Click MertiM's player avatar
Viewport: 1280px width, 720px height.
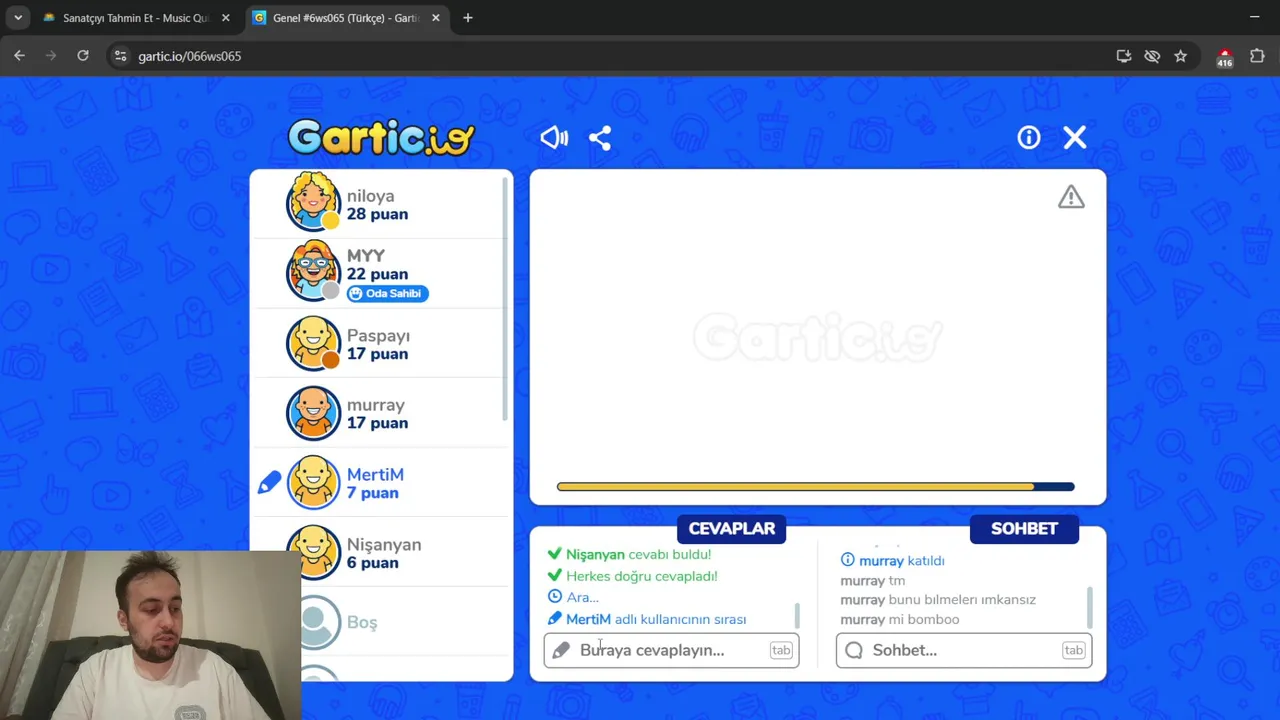[314, 482]
